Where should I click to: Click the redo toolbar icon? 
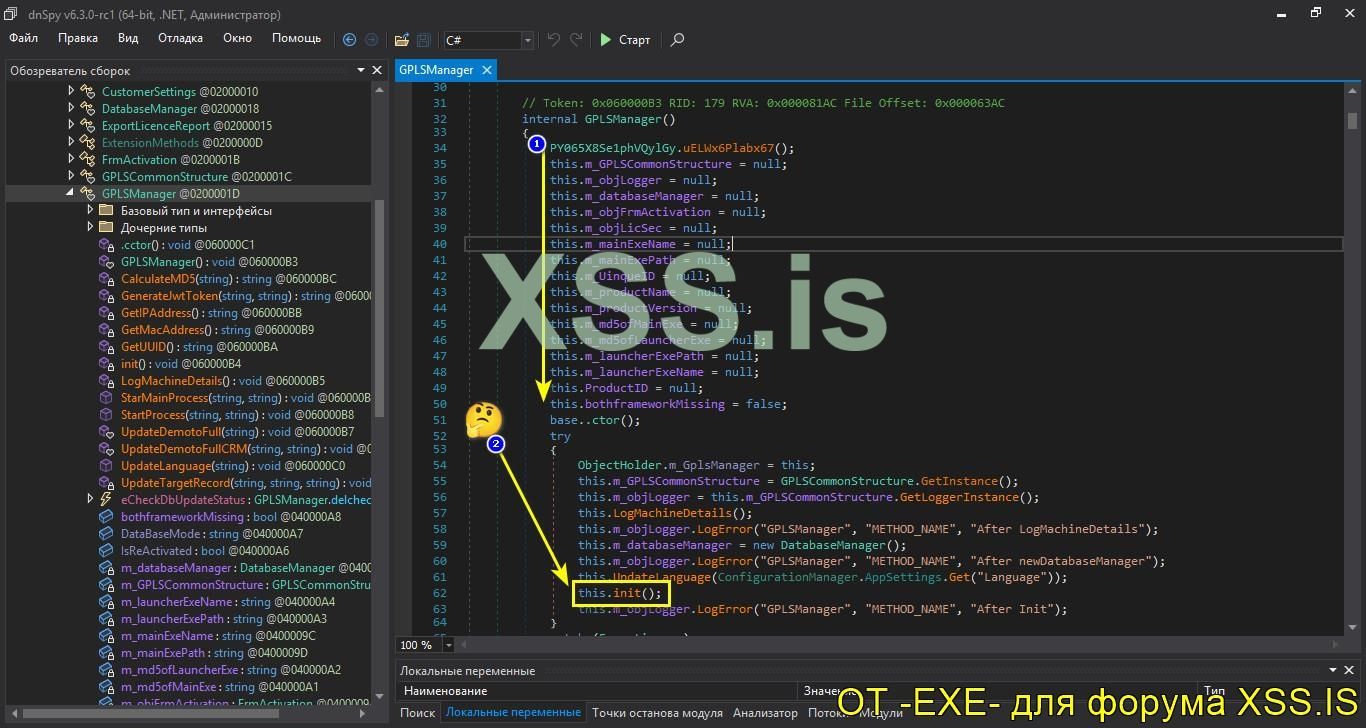point(576,40)
